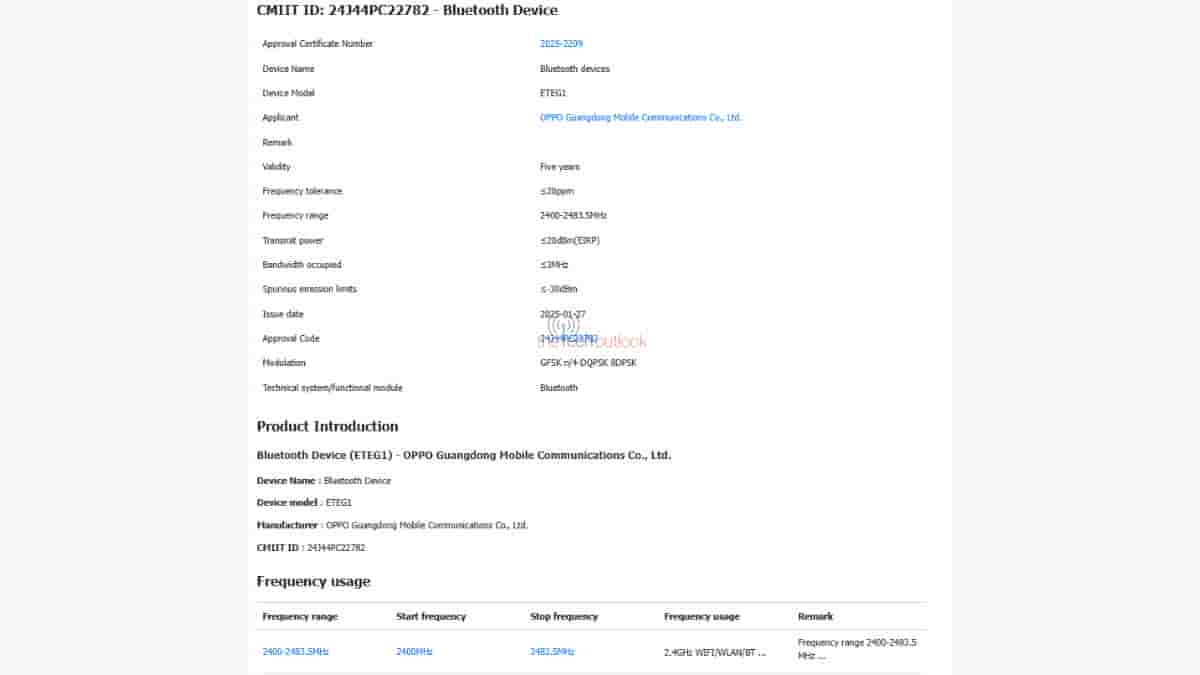Open the blue 2400-2483.5MHz frequency range link
This screenshot has width=1200, height=675.
(295, 652)
